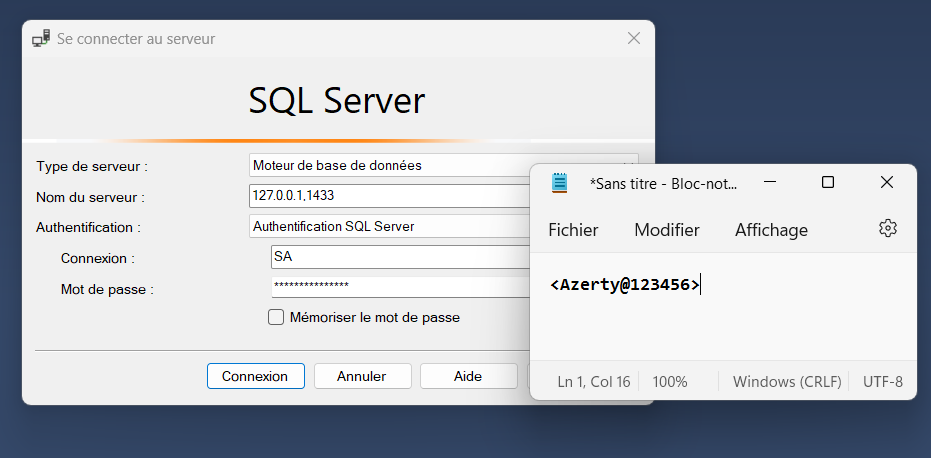Open the Modifier menu in Notepad
The width and height of the screenshot is (931, 458).
point(667,230)
